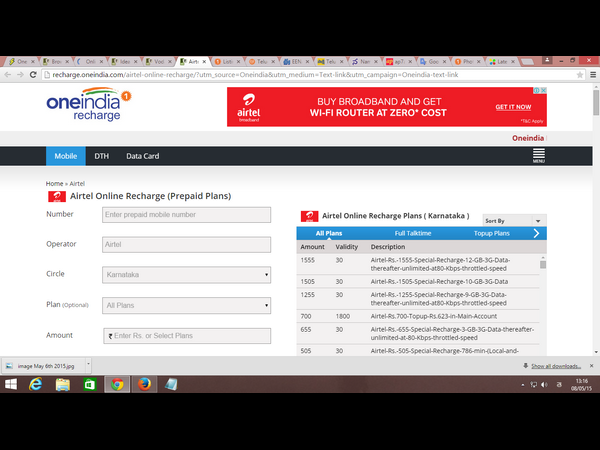600x450 pixels.
Task: Click the prepaid mobile number field
Action: 186,214
